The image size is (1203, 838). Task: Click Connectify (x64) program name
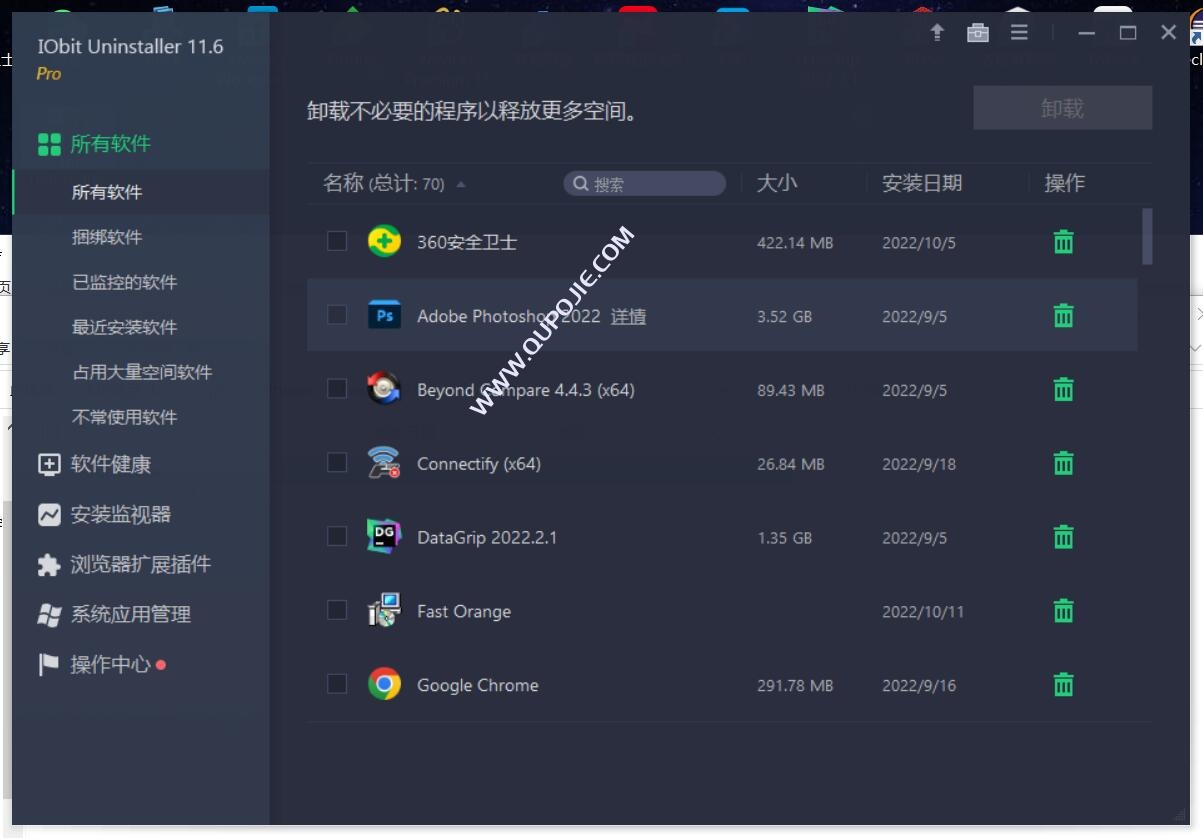479,464
